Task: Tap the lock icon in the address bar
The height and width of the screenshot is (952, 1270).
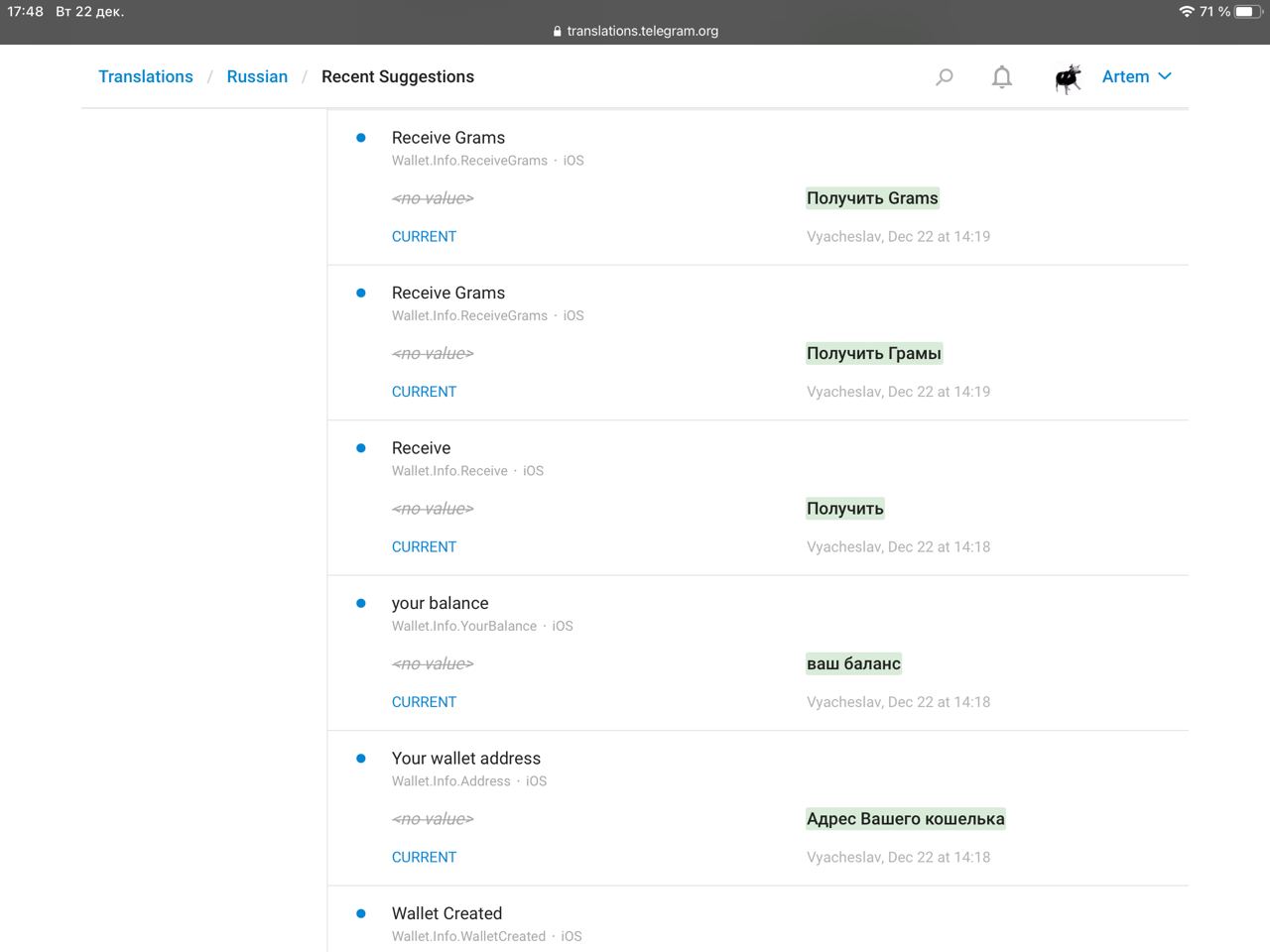Action: pyautogui.click(x=558, y=31)
